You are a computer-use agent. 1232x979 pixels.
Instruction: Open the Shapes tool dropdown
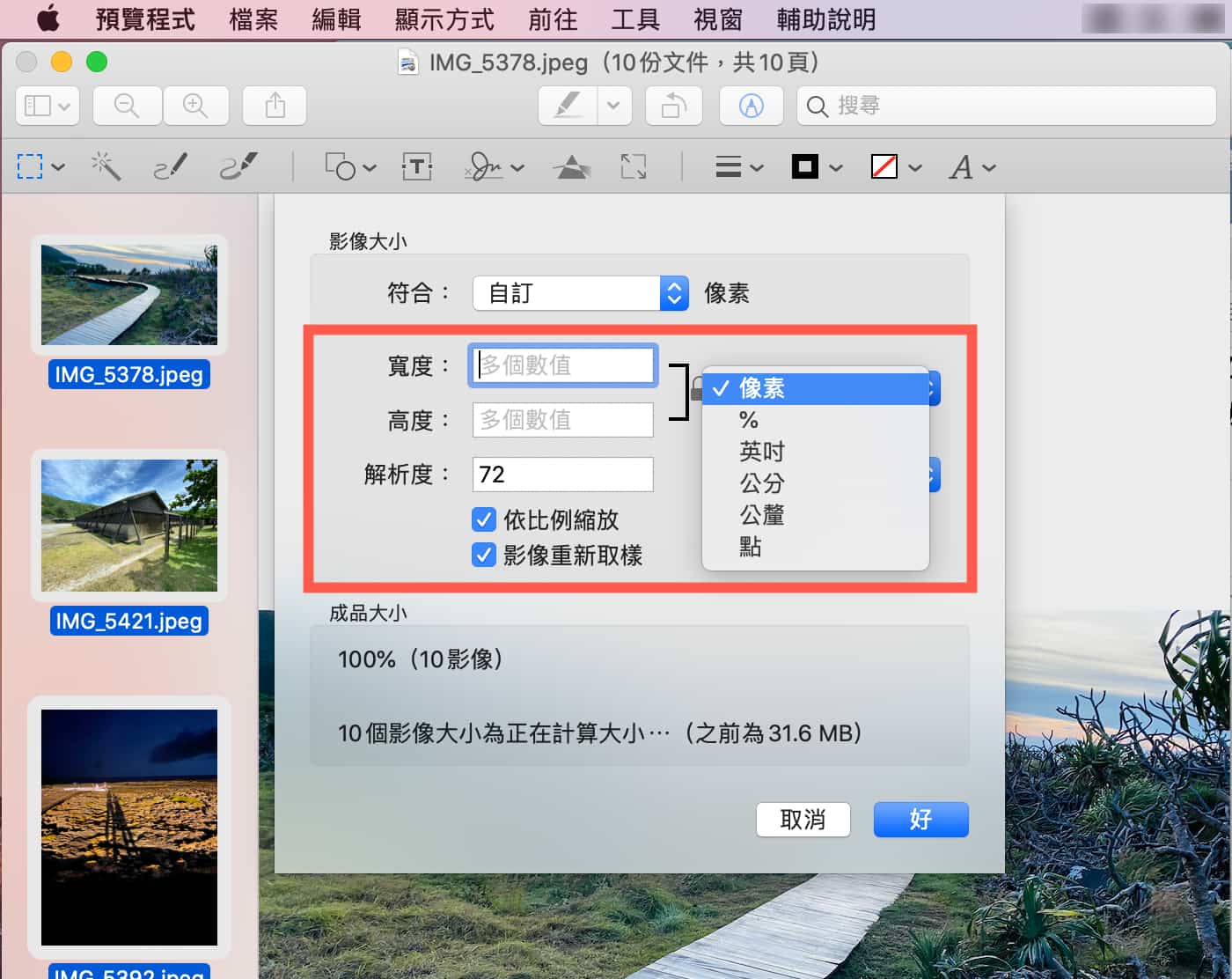(350, 166)
